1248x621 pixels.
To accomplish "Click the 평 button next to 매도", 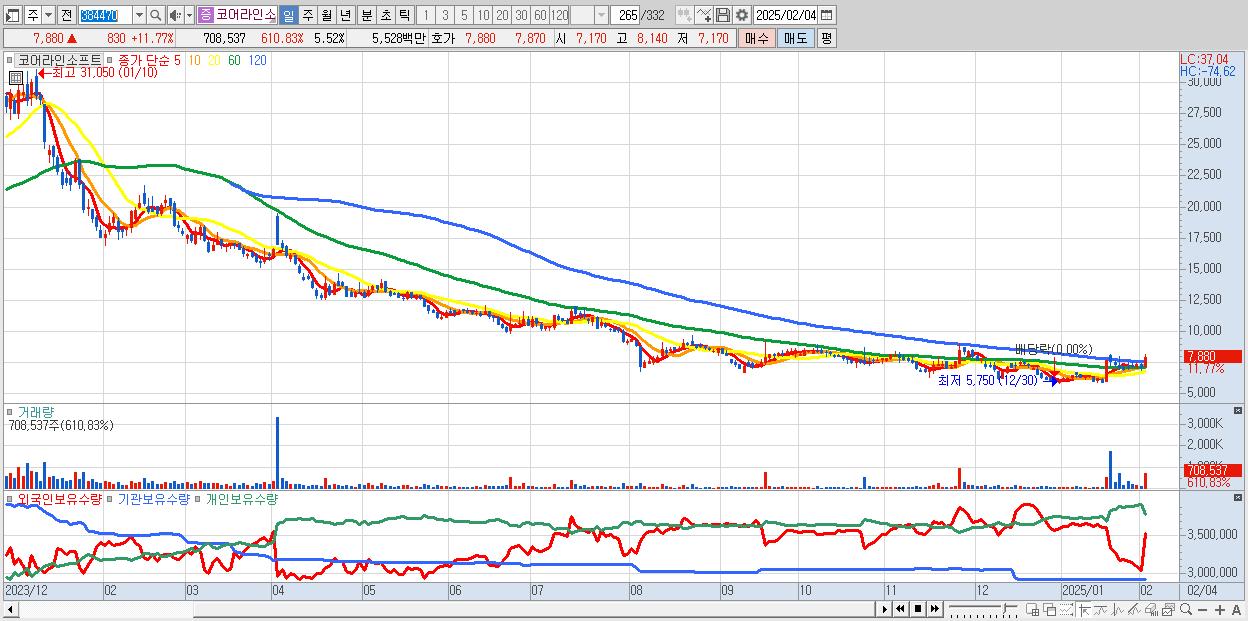I will 826,38.
